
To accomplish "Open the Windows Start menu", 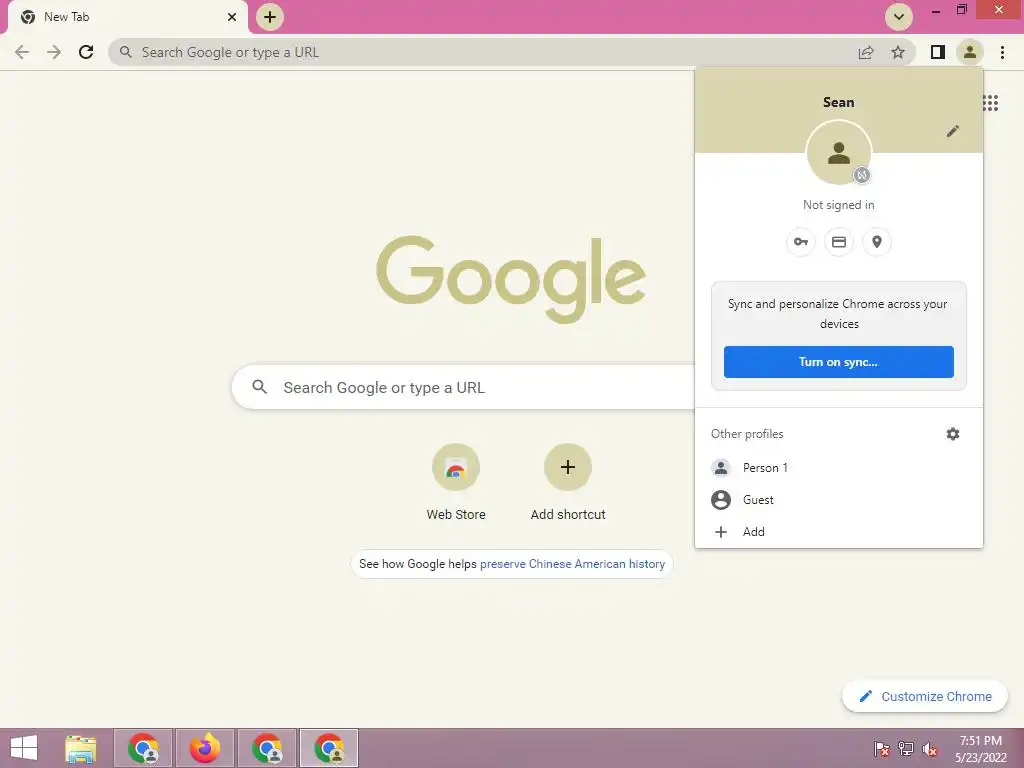I will pyautogui.click(x=24, y=748).
